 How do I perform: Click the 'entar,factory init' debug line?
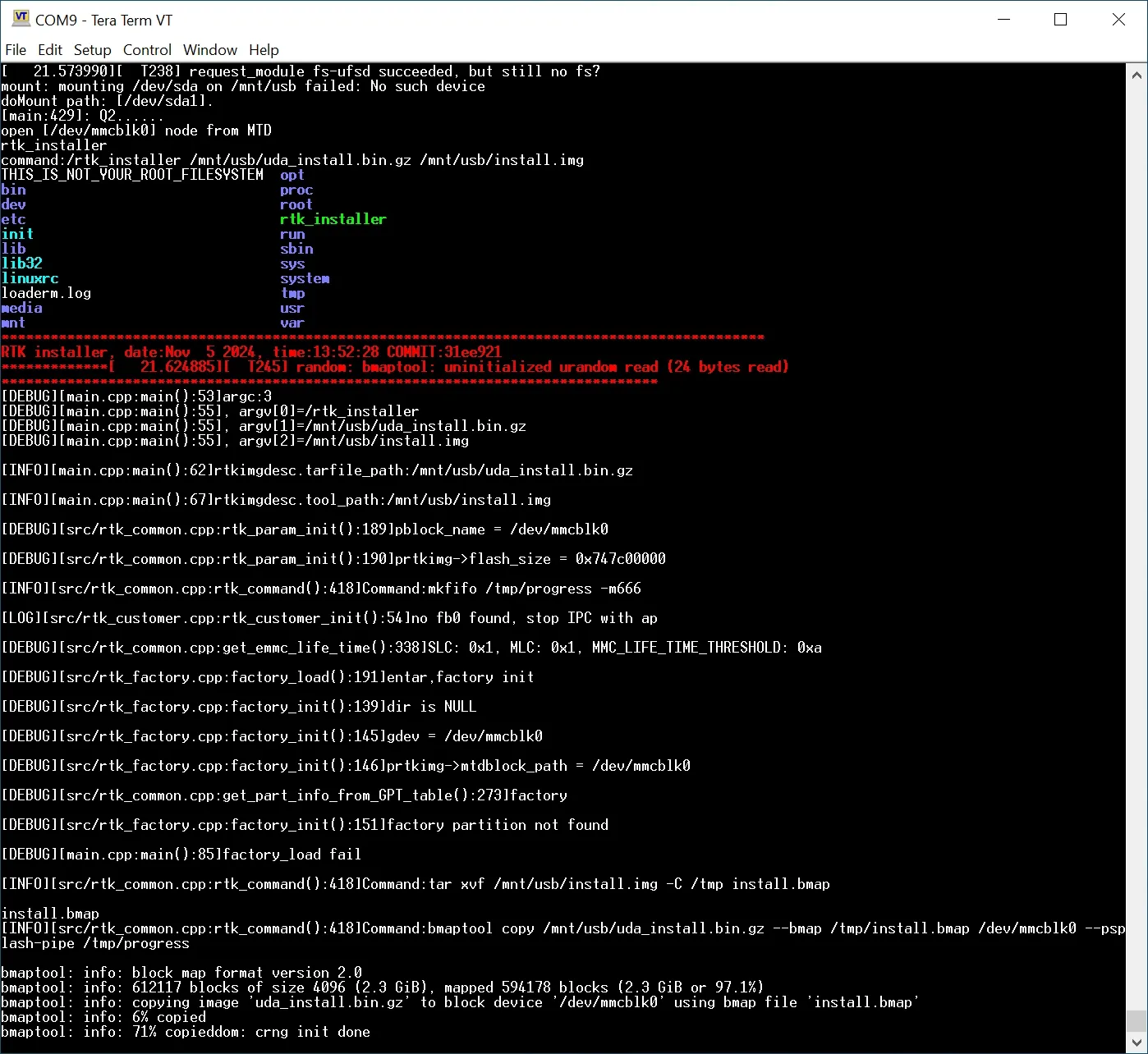click(268, 677)
